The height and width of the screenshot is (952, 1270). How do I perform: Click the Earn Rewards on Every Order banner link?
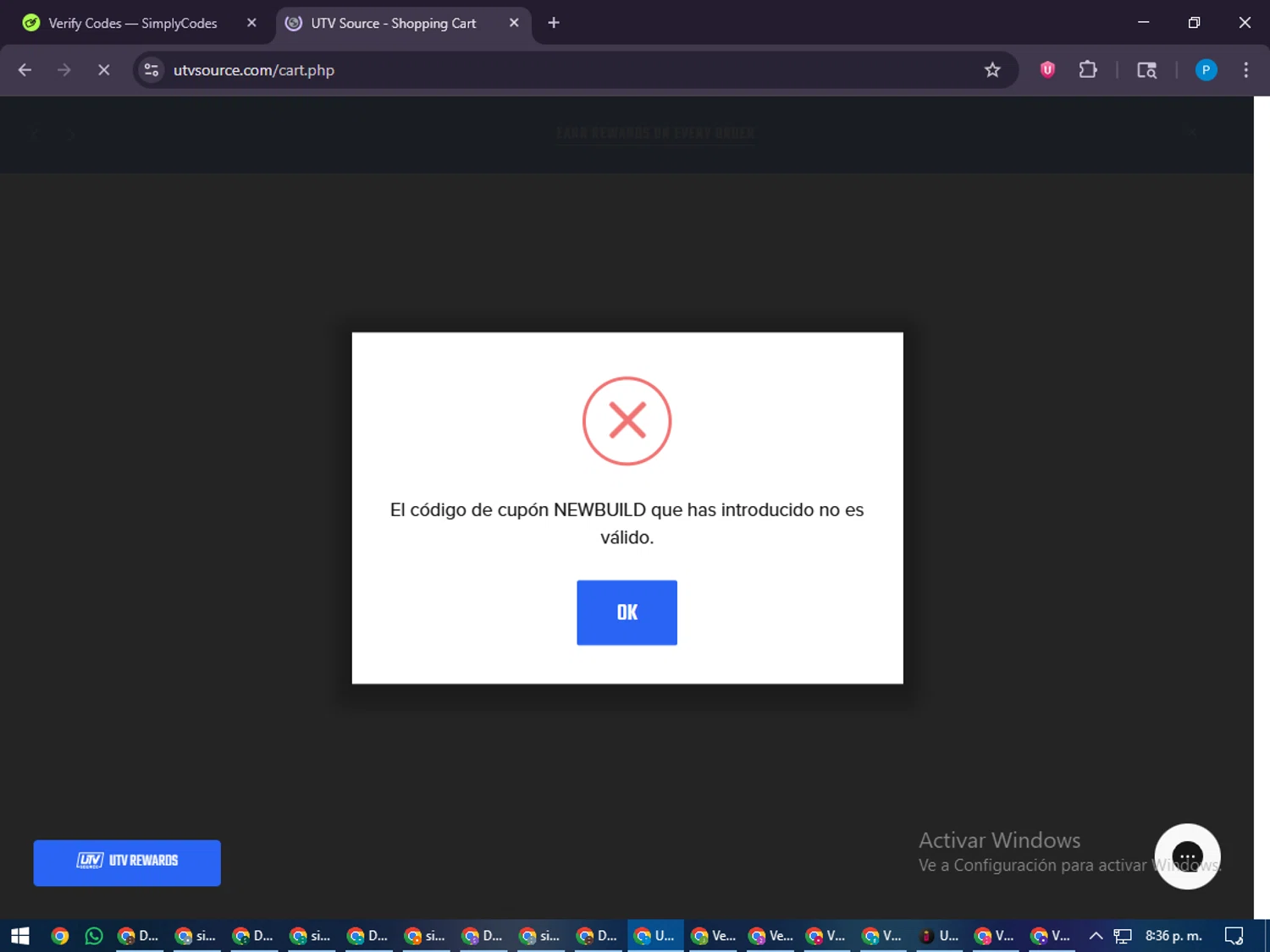(654, 133)
